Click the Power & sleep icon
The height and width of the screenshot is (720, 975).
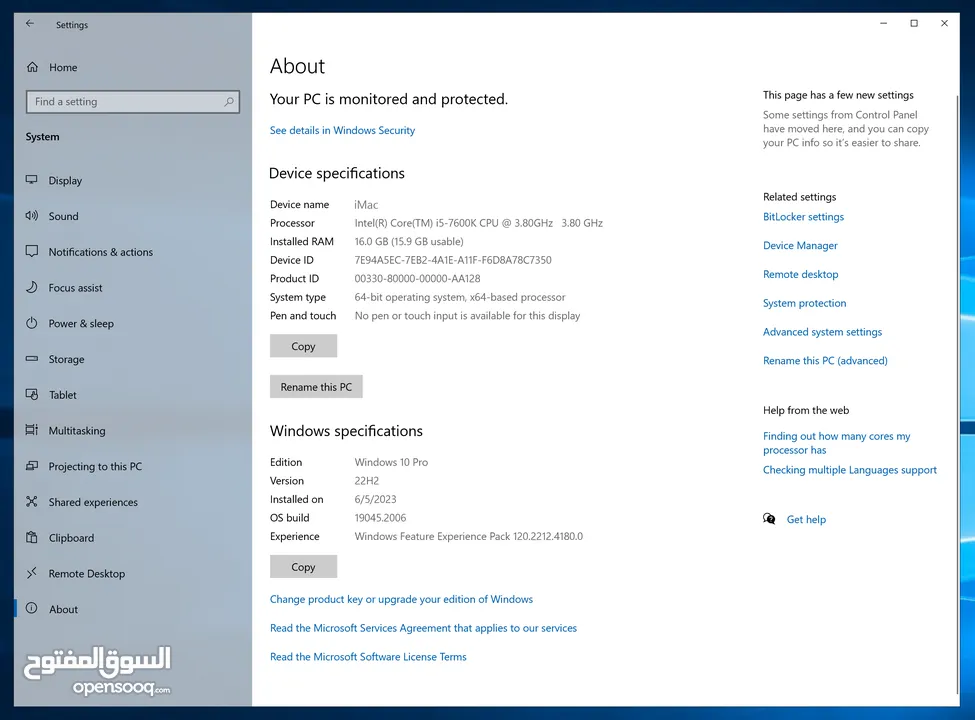[32, 323]
